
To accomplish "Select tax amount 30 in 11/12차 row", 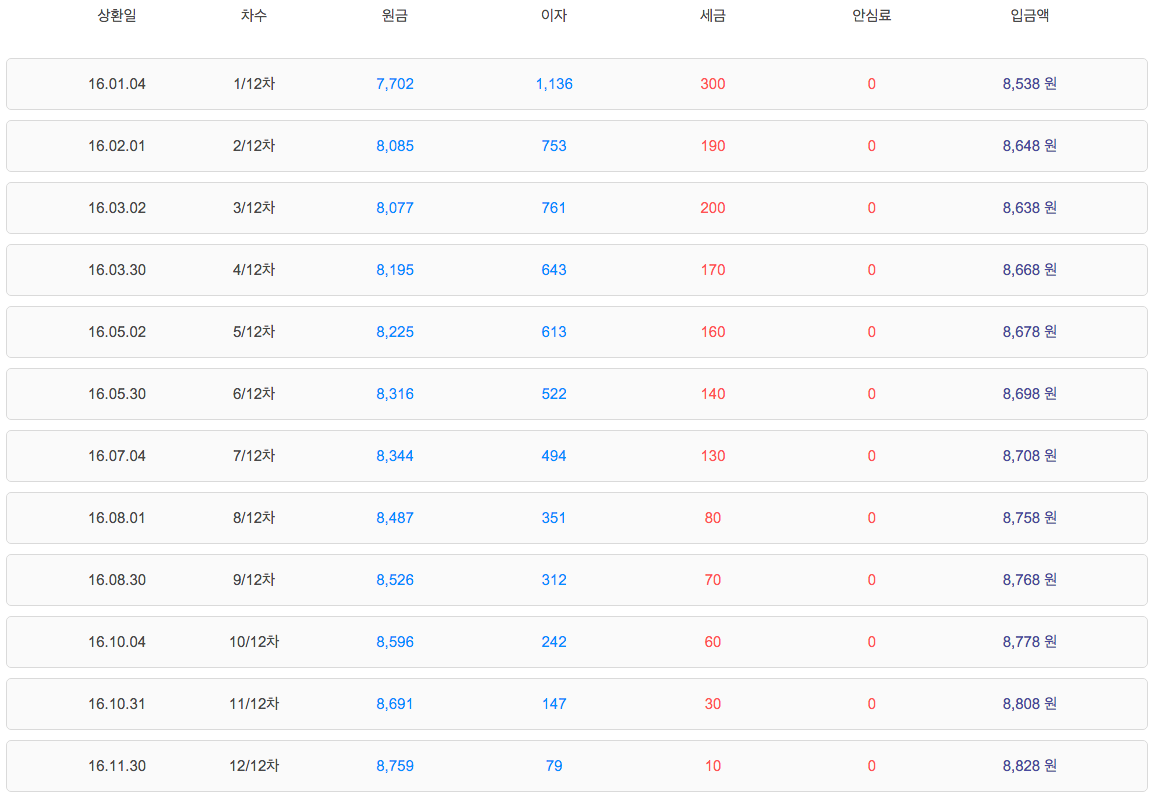I will pyautogui.click(x=712, y=704).
